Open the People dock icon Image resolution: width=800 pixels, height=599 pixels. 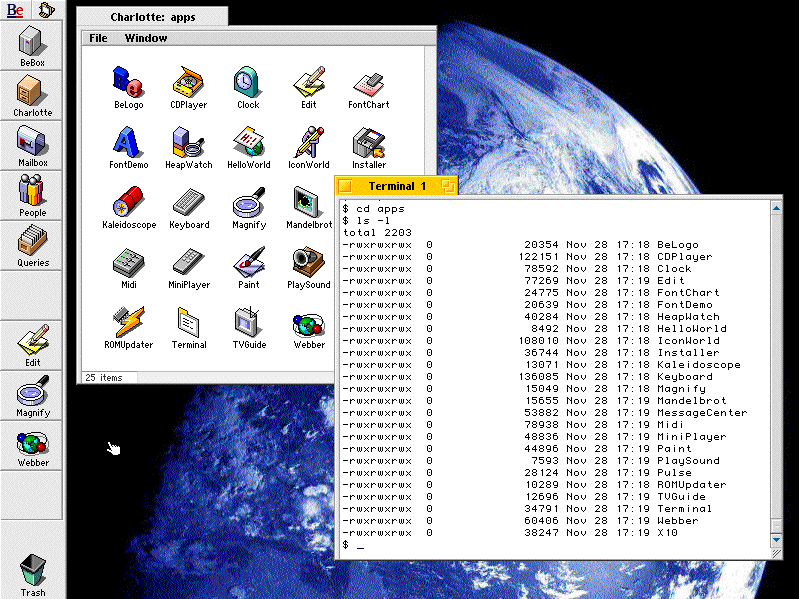(32, 193)
